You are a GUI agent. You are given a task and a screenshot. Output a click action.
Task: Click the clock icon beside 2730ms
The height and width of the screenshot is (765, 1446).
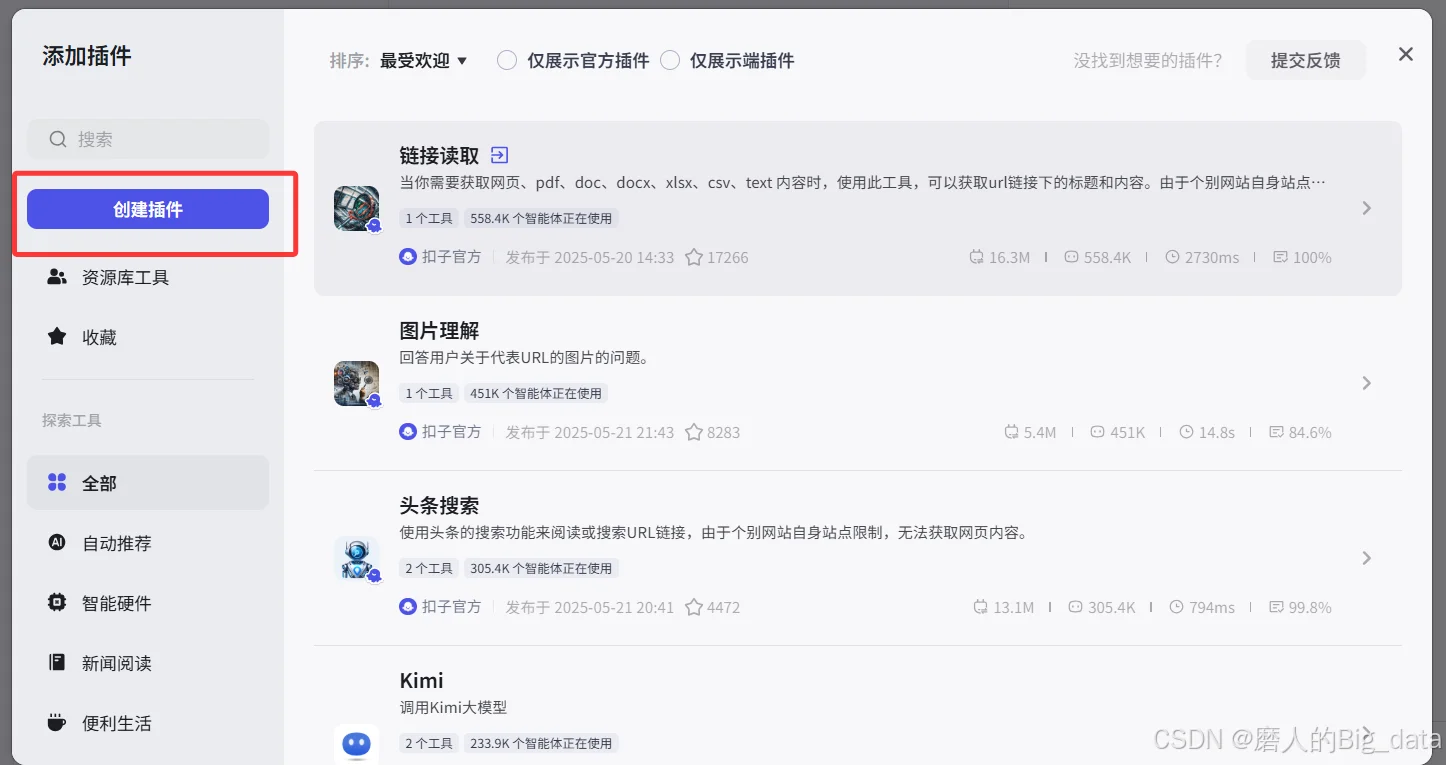[x=1172, y=257]
